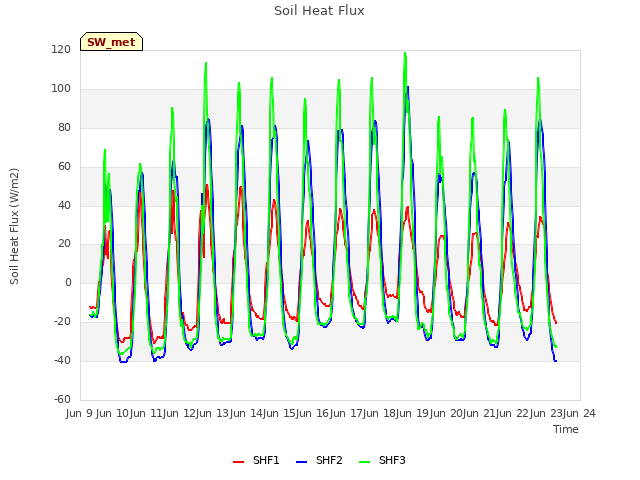Click the green SHF3 legend line swatch
Screen dimensions: 640x480
point(364,462)
